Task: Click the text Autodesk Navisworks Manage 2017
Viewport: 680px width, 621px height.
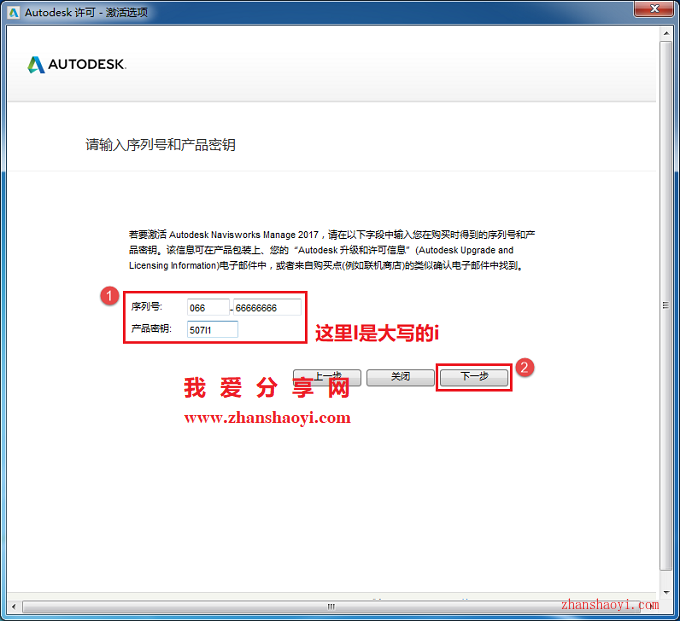Action: [x=244, y=235]
